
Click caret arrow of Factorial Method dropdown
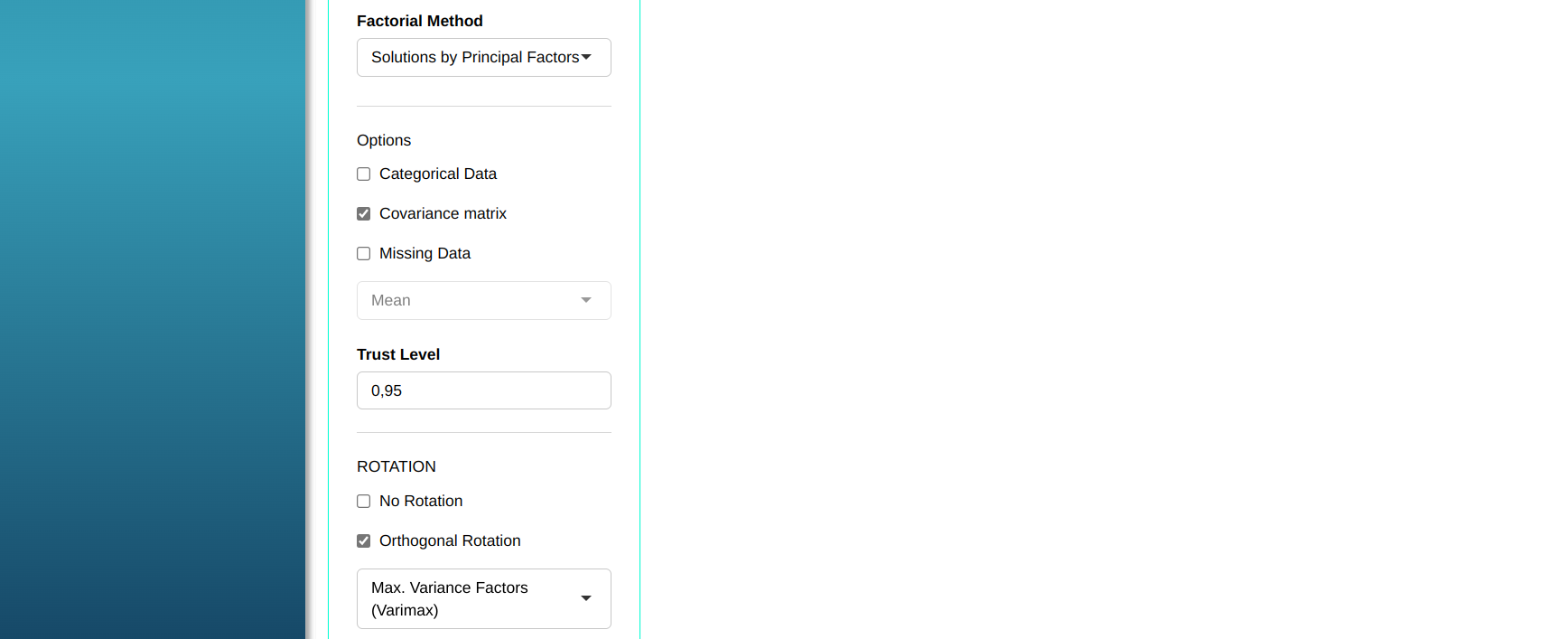pyautogui.click(x=586, y=57)
